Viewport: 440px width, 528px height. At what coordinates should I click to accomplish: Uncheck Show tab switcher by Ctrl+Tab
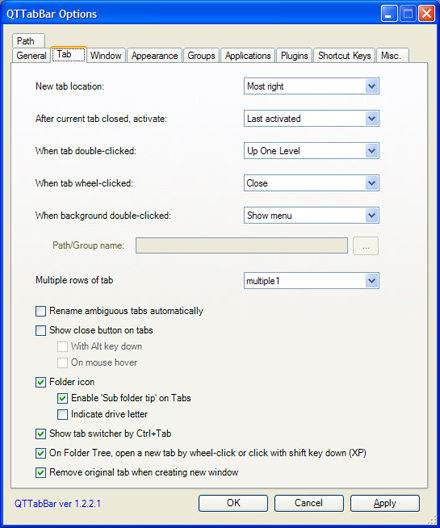41,434
